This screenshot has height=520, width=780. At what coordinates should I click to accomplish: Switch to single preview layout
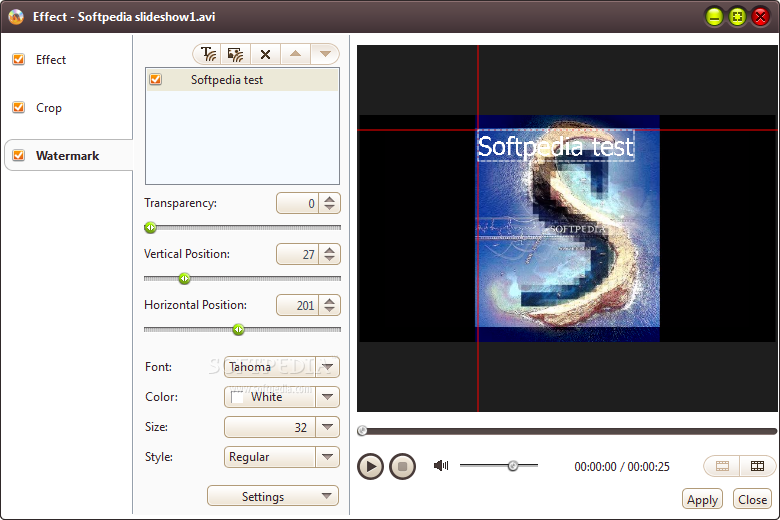[722, 466]
